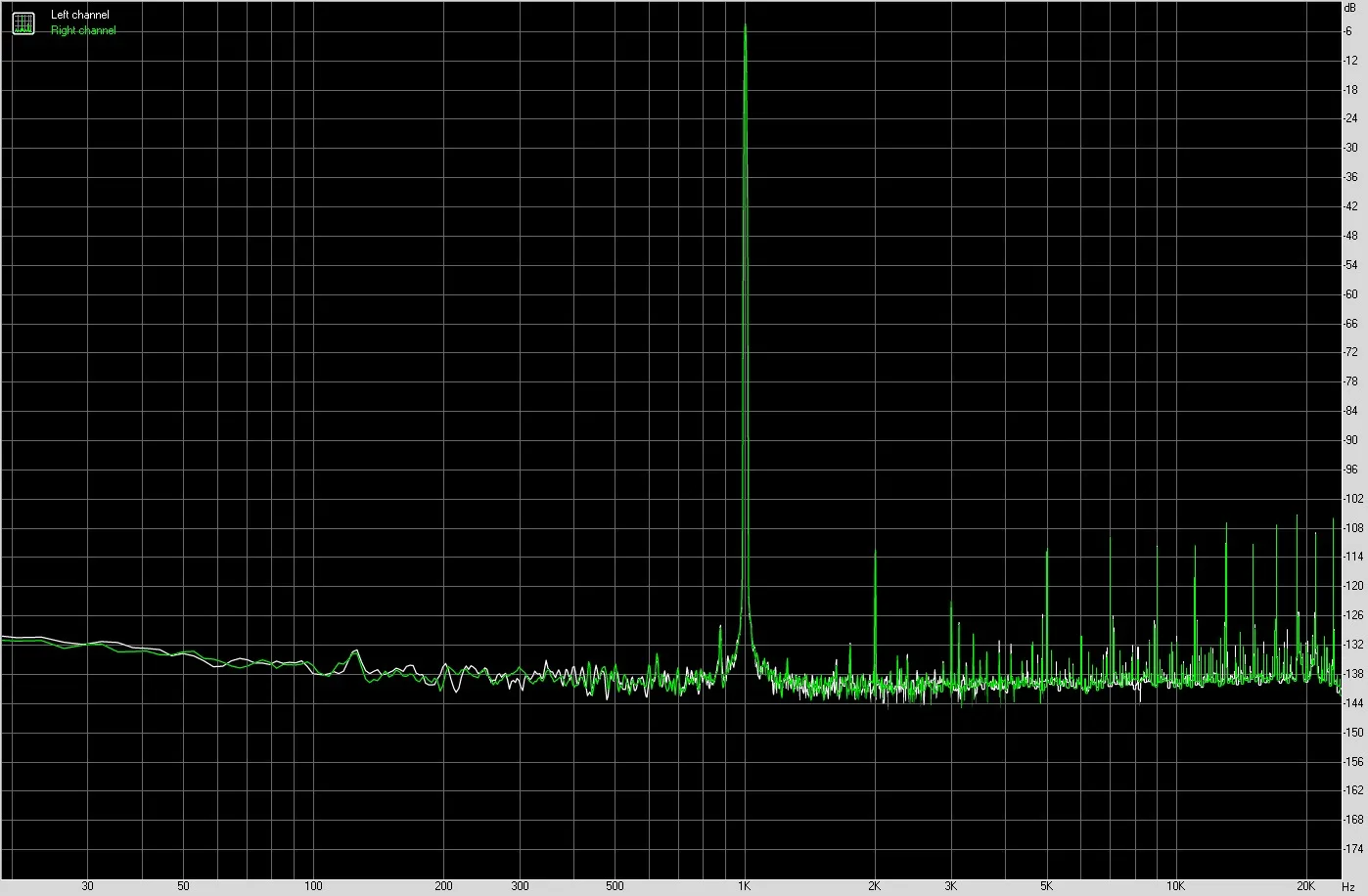Click the 100 frequency axis label
The height and width of the screenshot is (896, 1368).
(x=313, y=886)
